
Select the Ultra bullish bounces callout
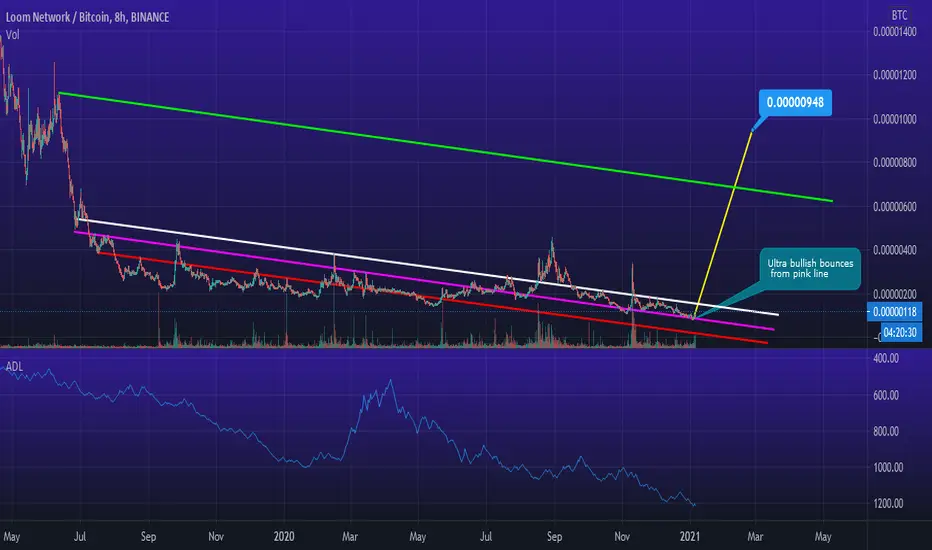point(810,269)
